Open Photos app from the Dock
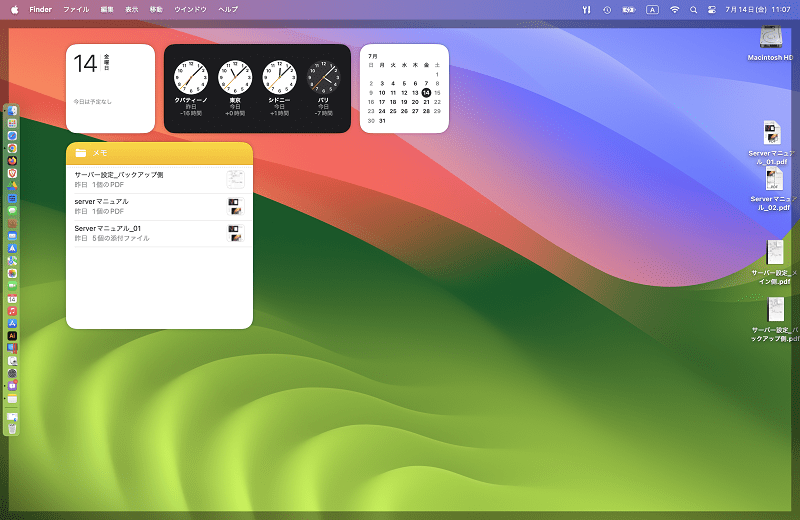The image size is (800, 520). (x=12, y=273)
